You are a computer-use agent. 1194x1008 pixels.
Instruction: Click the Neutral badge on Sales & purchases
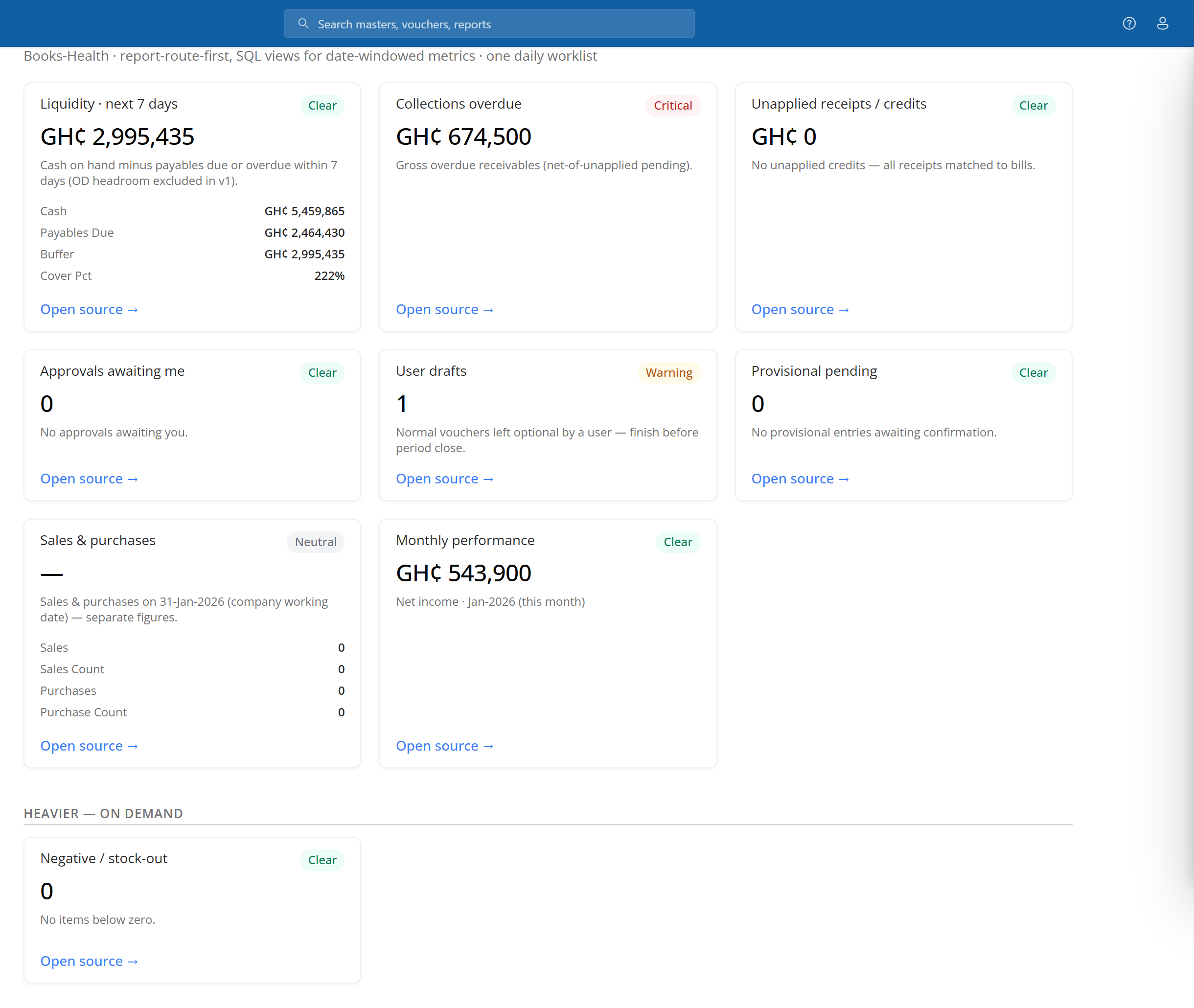[316, 542]
